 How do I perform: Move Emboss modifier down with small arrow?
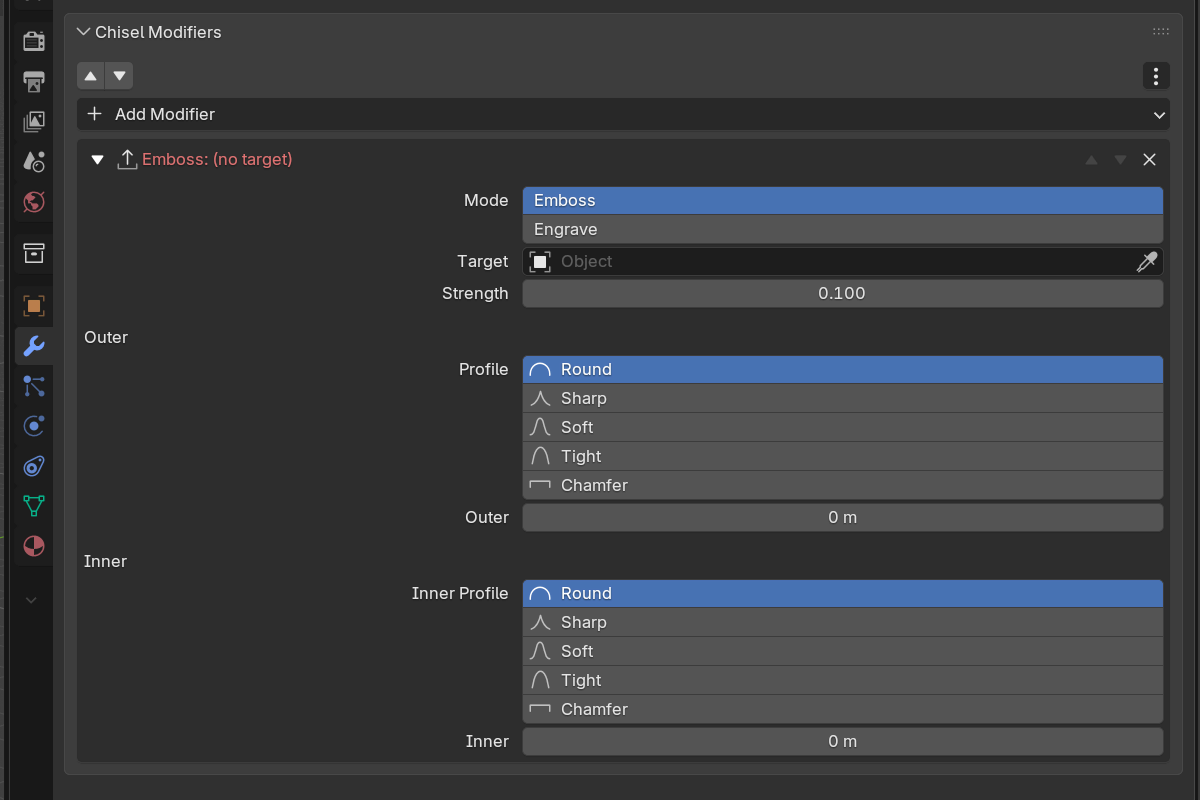[x=1120, y=160]
